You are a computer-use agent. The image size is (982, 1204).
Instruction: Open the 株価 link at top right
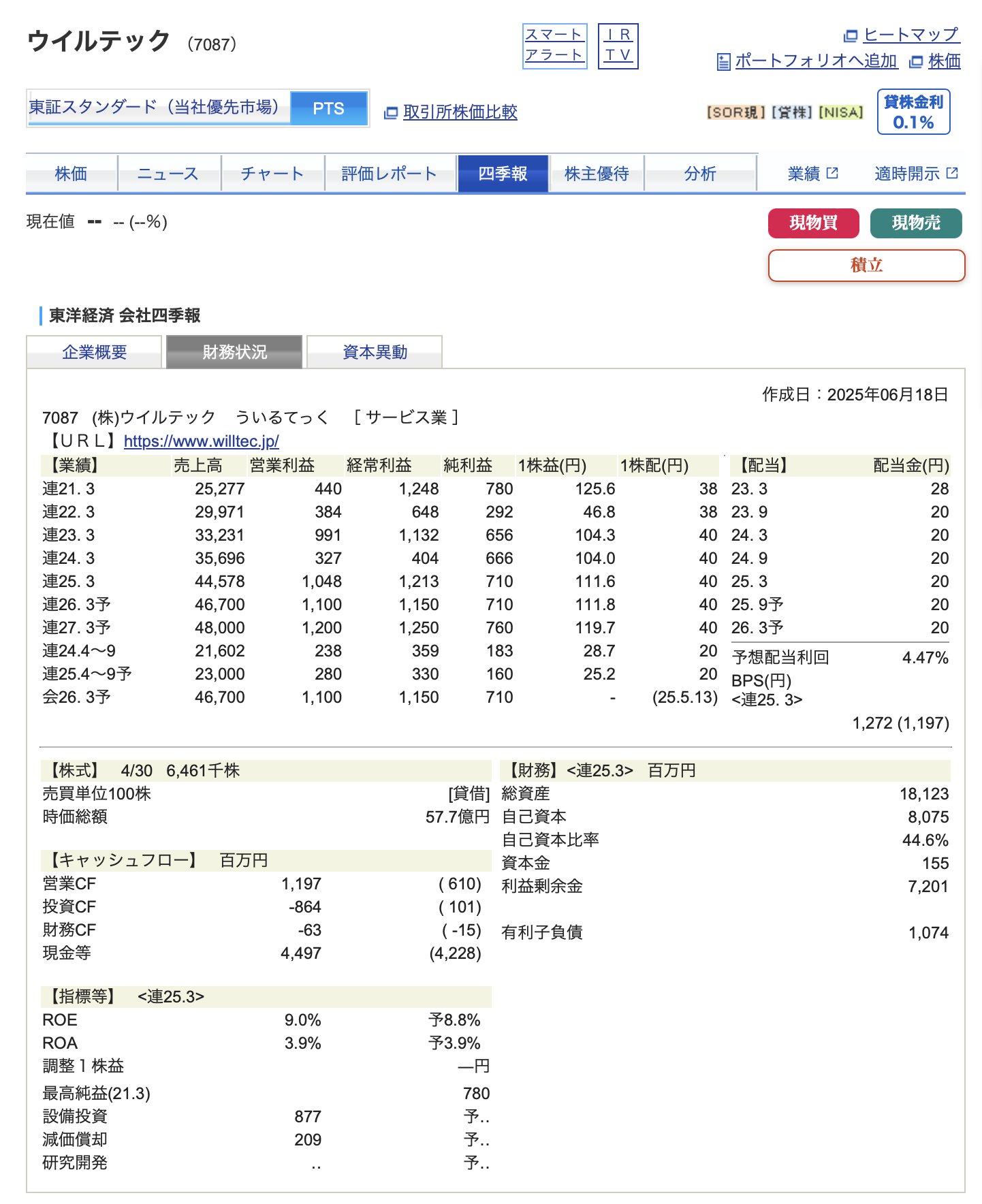pos(945,61)
